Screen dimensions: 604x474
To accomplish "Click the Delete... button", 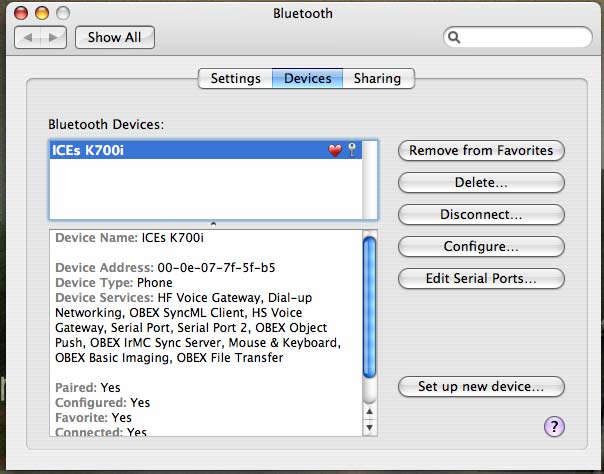I will coord(481,183).
